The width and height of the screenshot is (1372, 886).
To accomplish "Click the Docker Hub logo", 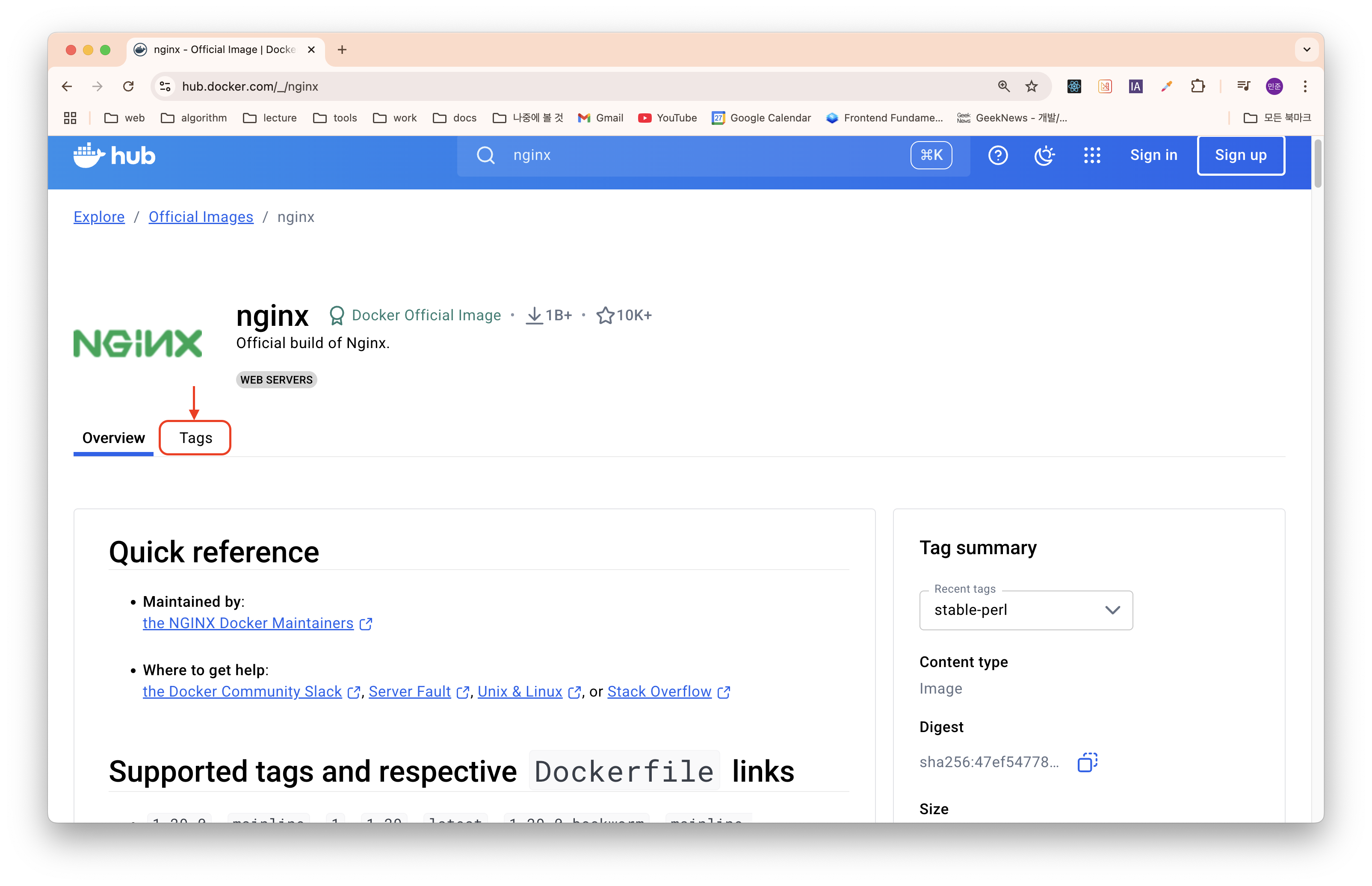I will [x=114, y=155].
